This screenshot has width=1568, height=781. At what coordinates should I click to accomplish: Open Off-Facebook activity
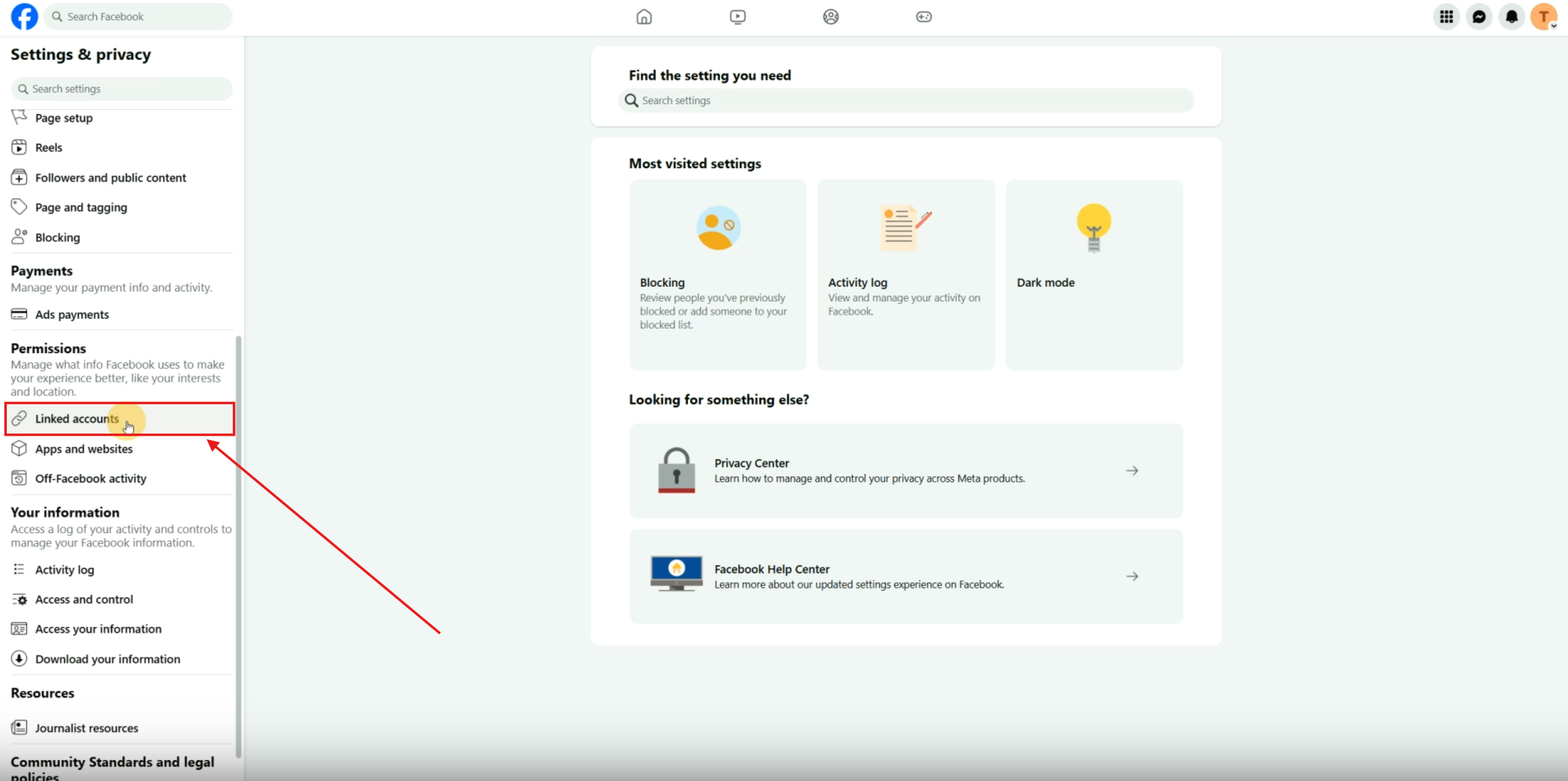[121, 478]
